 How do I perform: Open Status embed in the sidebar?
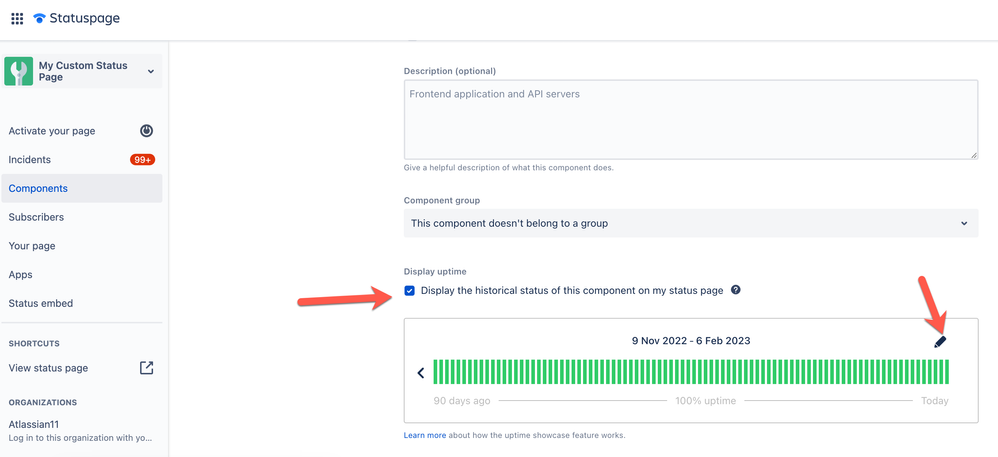[41, 303]
